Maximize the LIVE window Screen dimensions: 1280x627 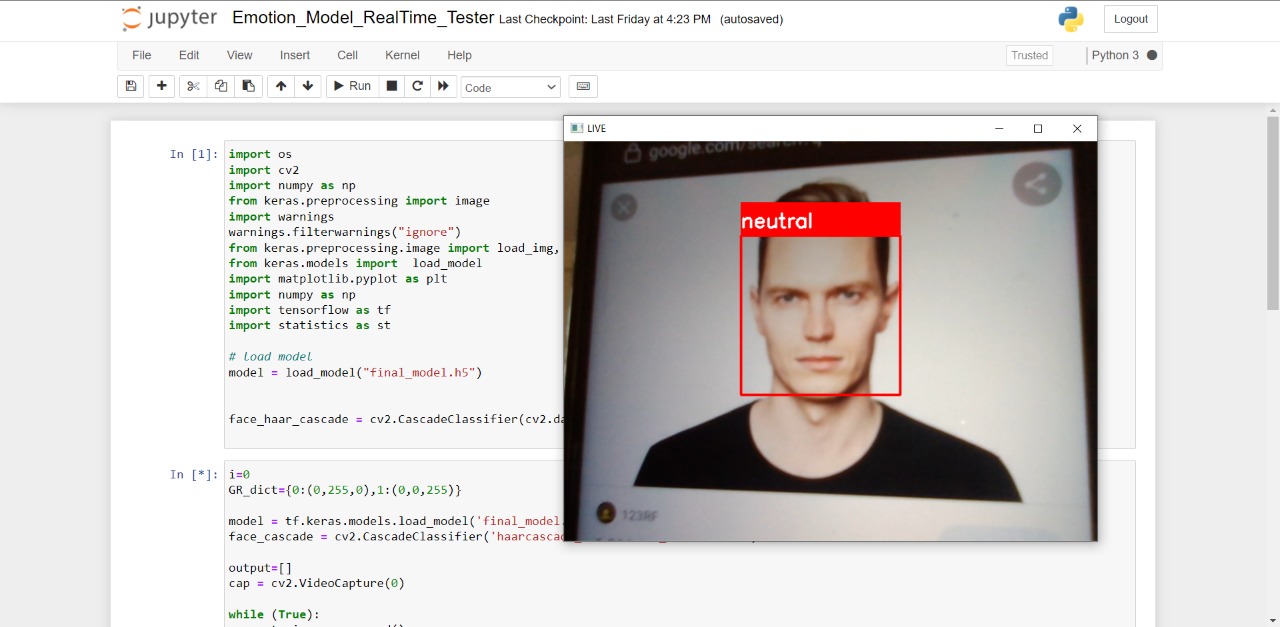(1038, 128)
